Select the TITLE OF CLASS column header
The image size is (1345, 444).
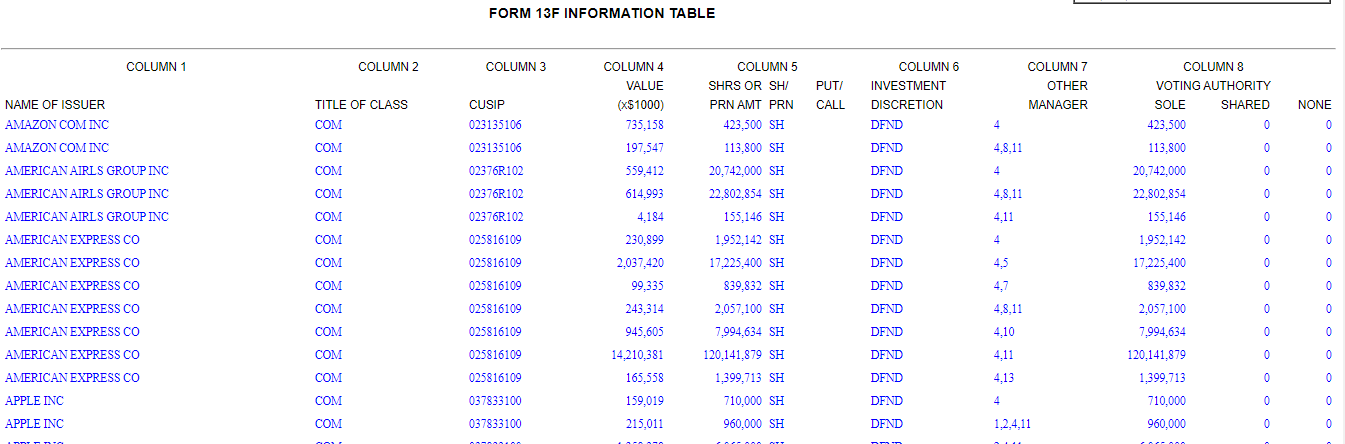click(361, 105)
